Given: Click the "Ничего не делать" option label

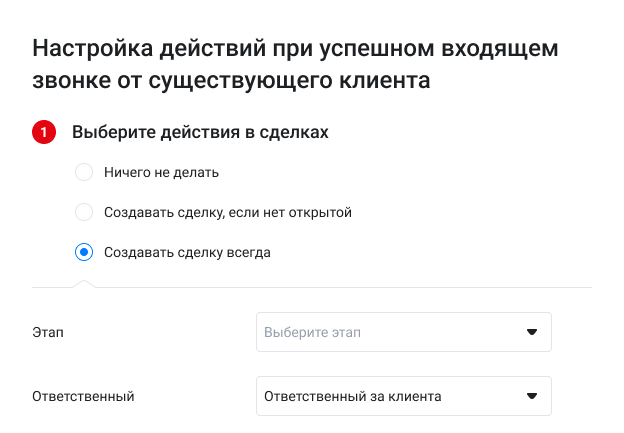Looking at the screenshot, I should 161,172.
